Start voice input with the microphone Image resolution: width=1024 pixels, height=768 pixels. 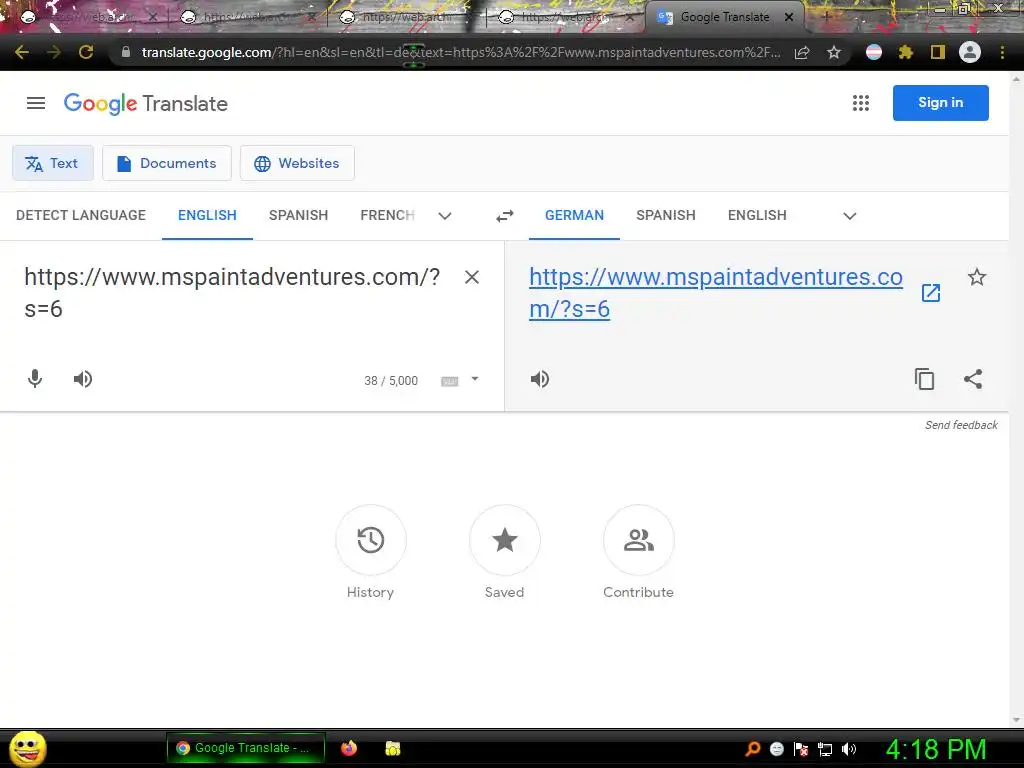point(35,379)
